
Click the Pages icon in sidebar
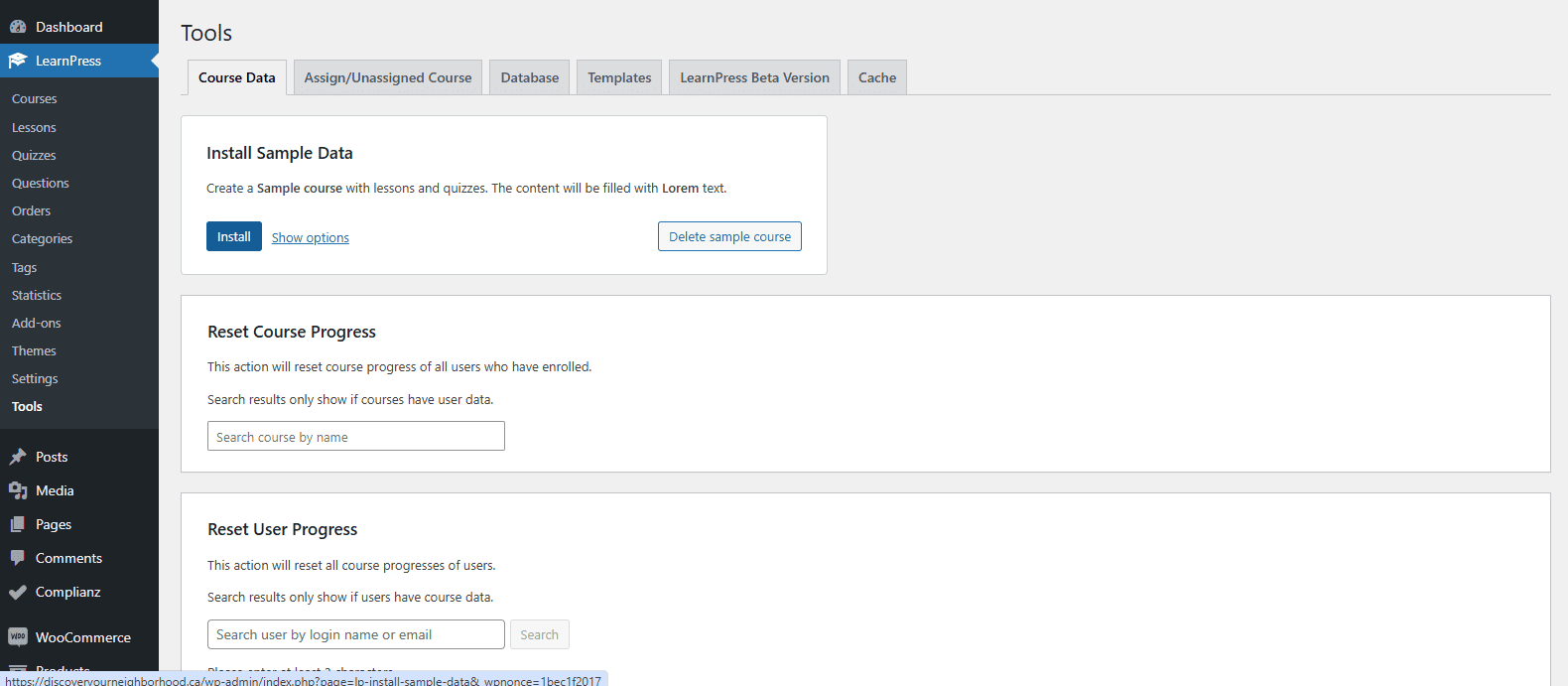coord(18,524)
